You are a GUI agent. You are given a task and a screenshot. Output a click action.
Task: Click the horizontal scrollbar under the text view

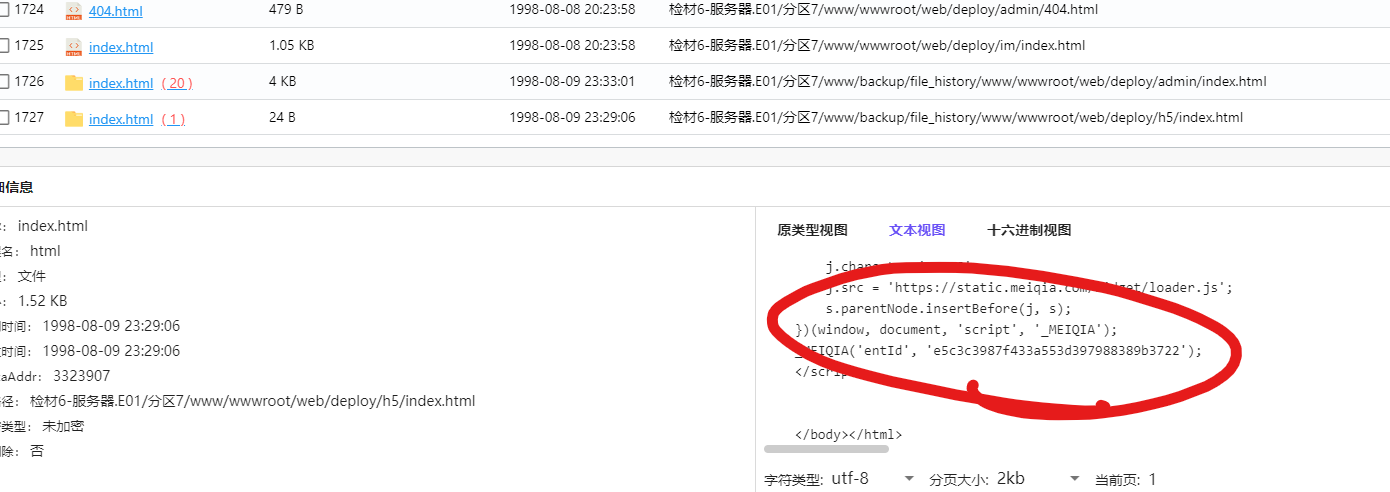click(826, 449)
